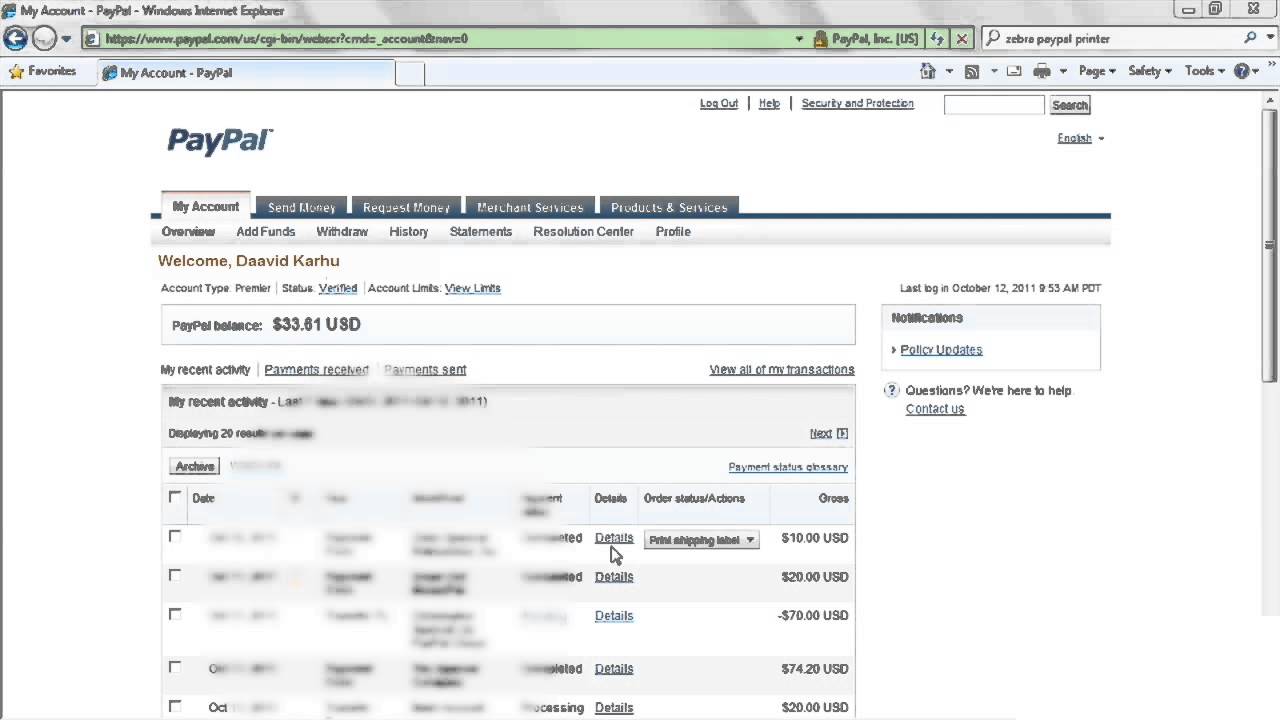Click the Contact us link
Screen dimensions: 1280x720
point(935,409)
